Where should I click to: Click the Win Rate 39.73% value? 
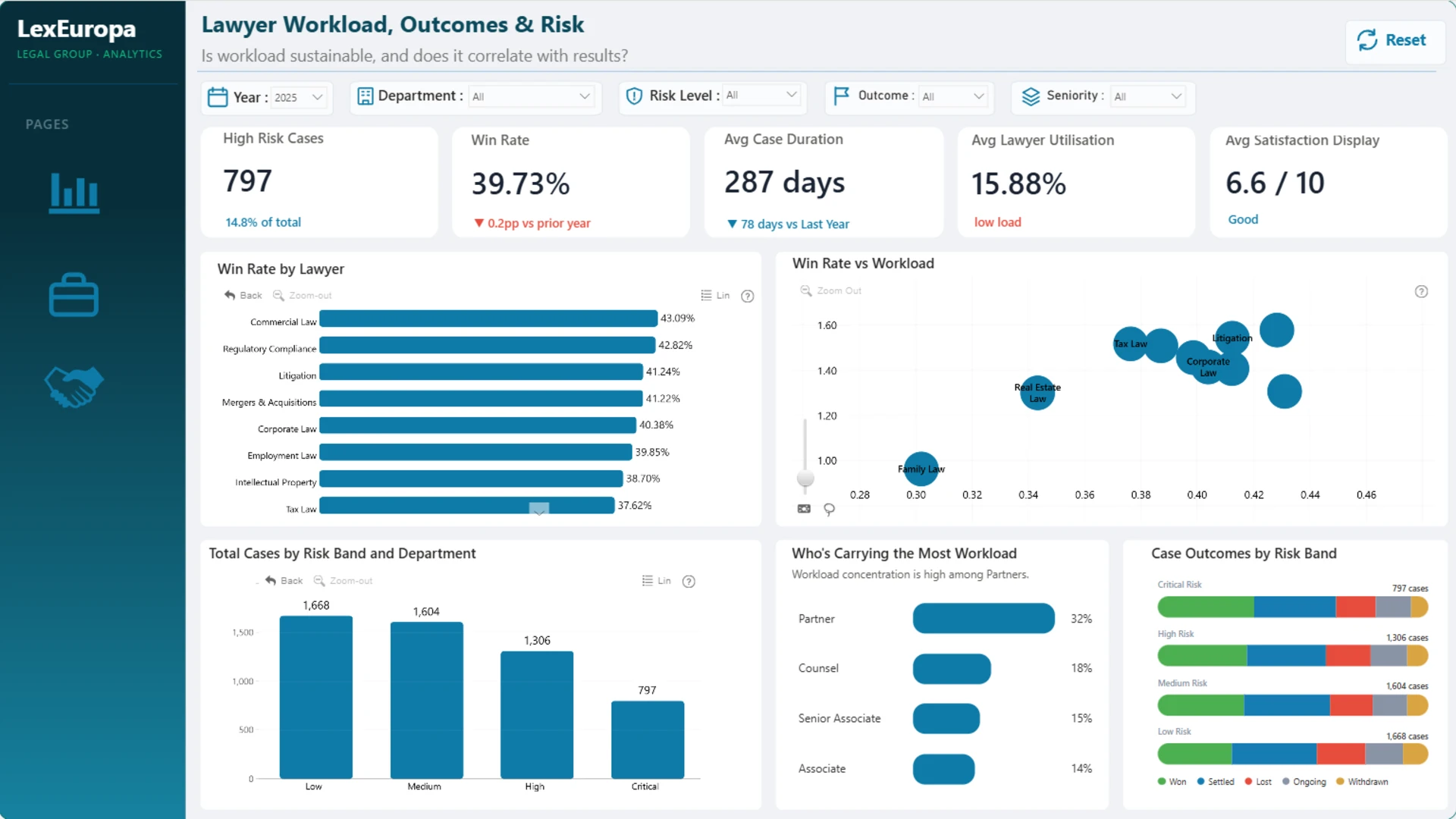520,184
